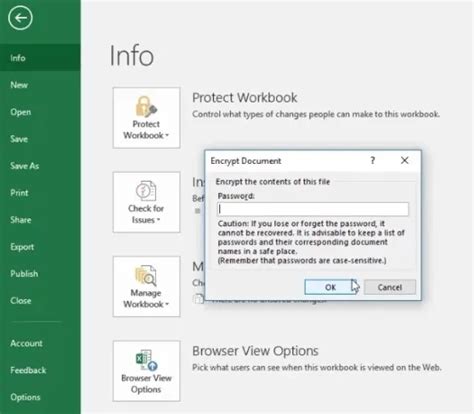Open the Check for Issues dropdown

click(x=146, y=202)
